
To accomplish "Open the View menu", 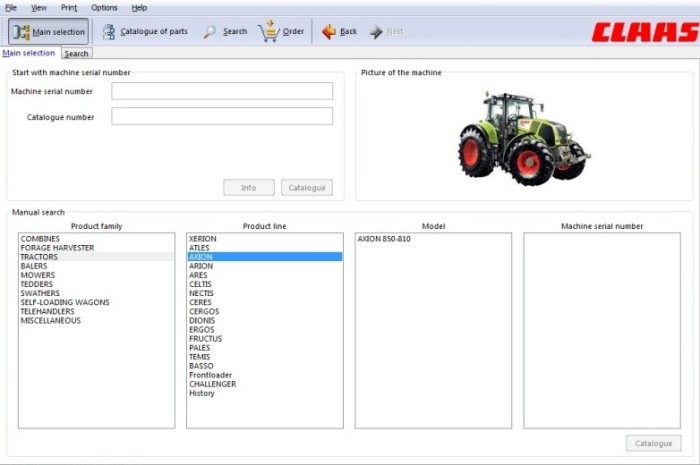I will click(x=39, y=8).
